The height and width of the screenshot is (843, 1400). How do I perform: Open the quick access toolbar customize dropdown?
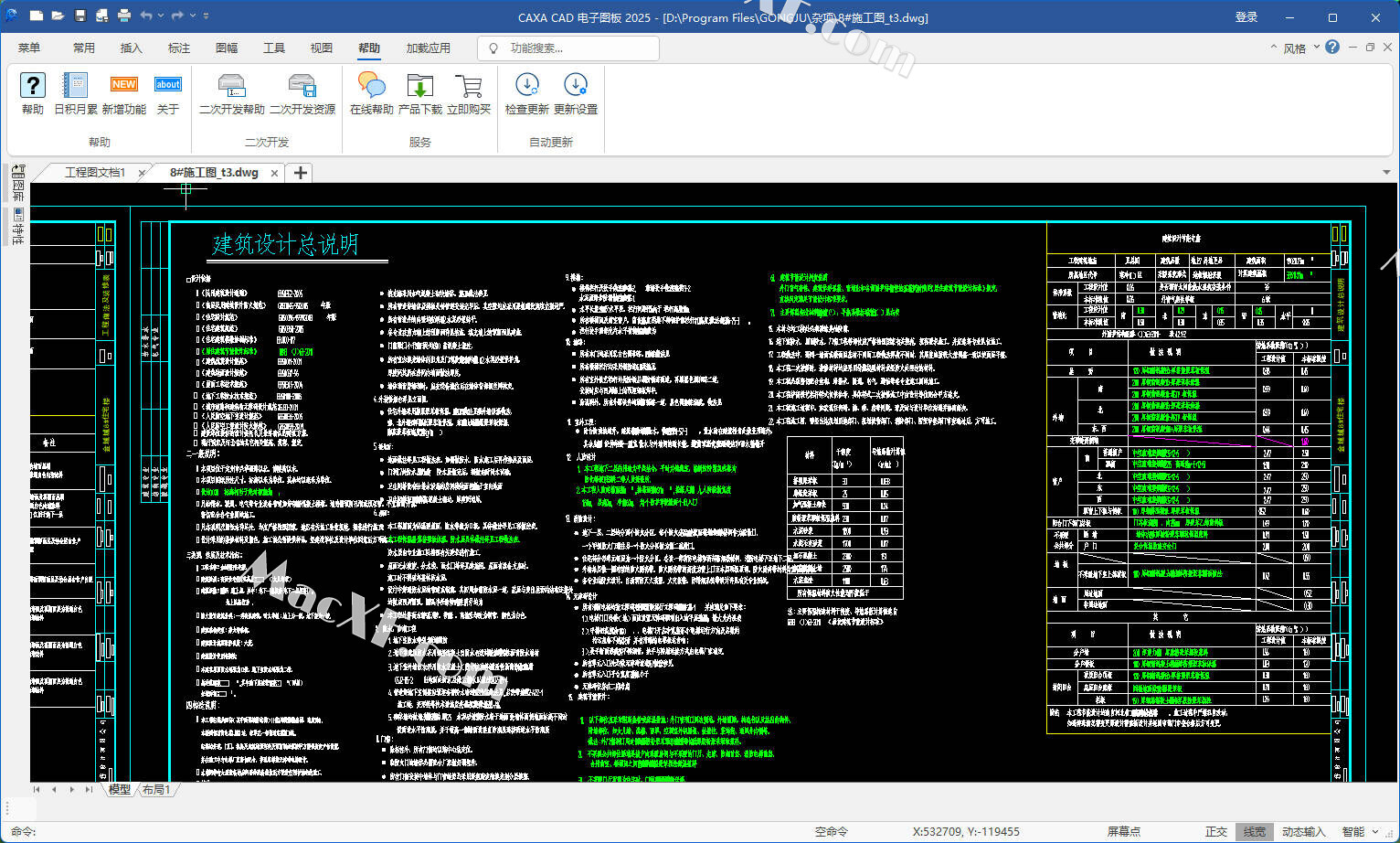[x=206, y=16]
